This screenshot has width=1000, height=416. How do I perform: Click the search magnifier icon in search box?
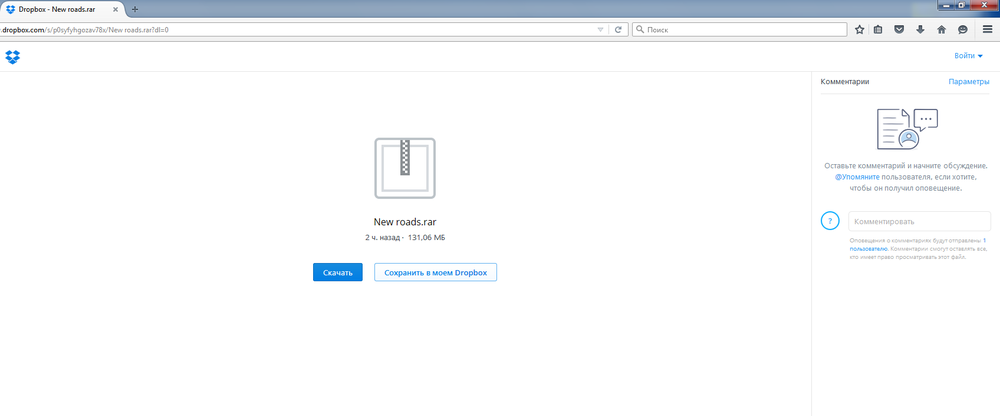point(640,30)
